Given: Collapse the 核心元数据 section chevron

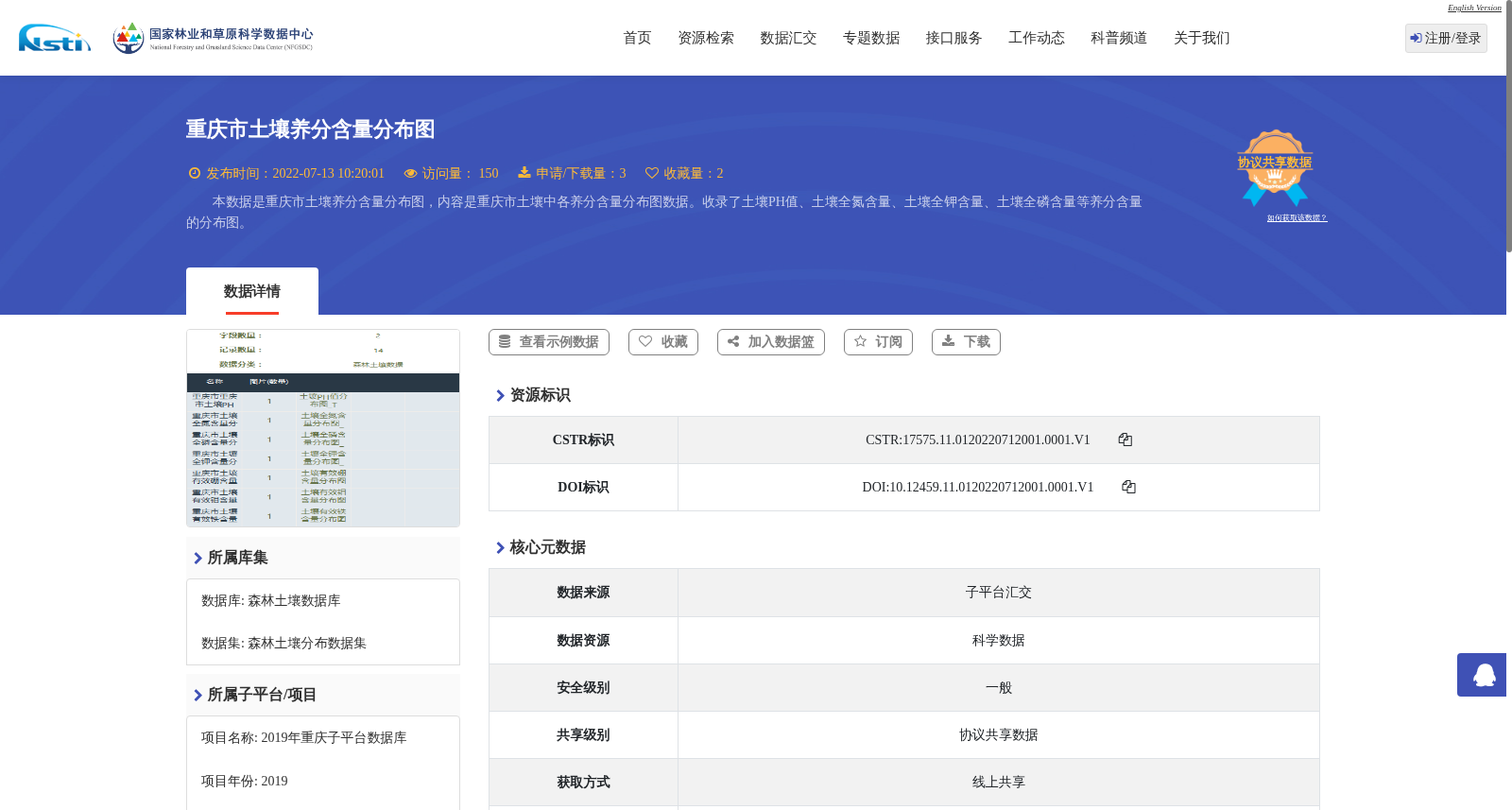Looking at the screenshot, I should [x=500, y=547].
